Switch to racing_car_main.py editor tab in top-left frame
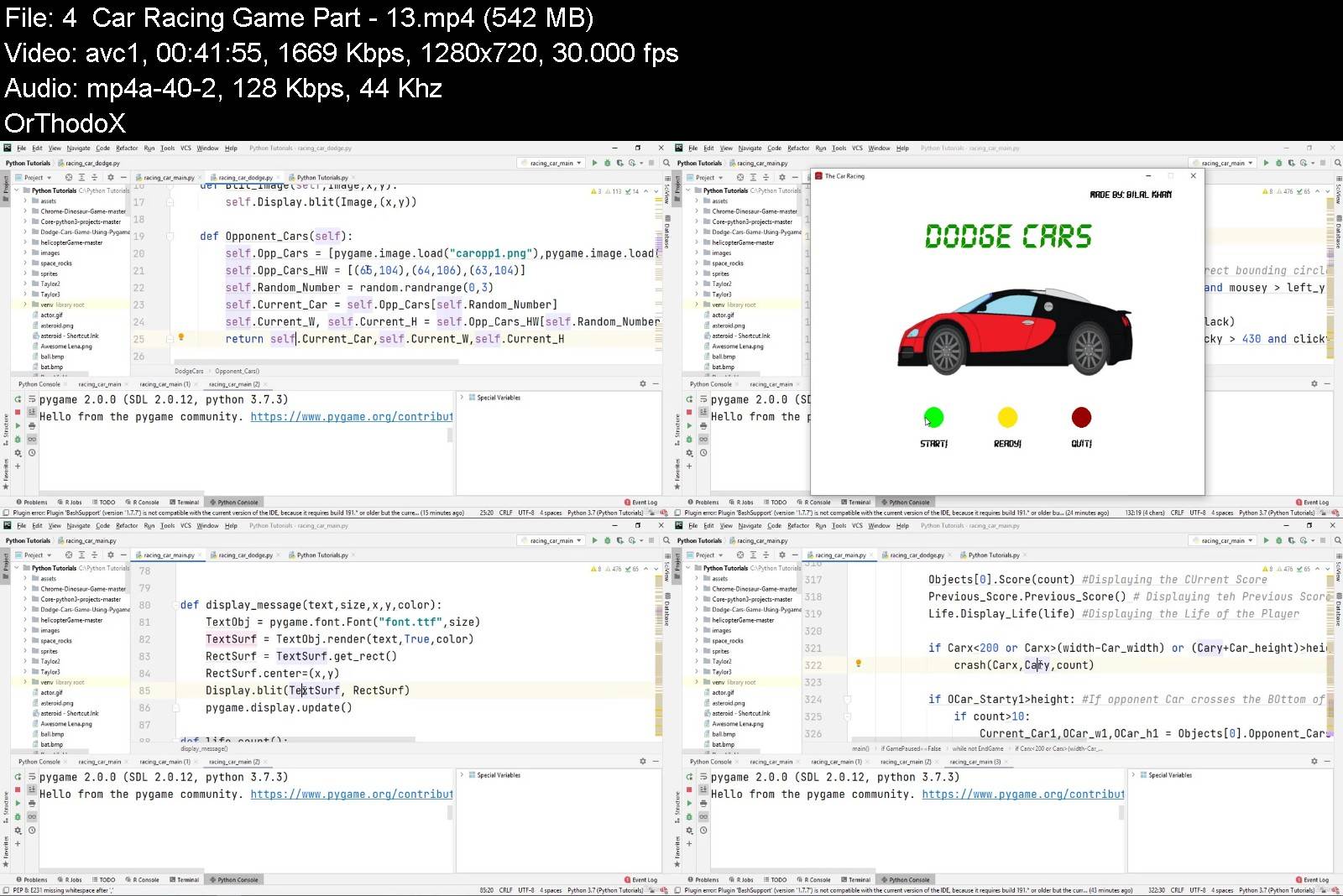 [169, 177]
